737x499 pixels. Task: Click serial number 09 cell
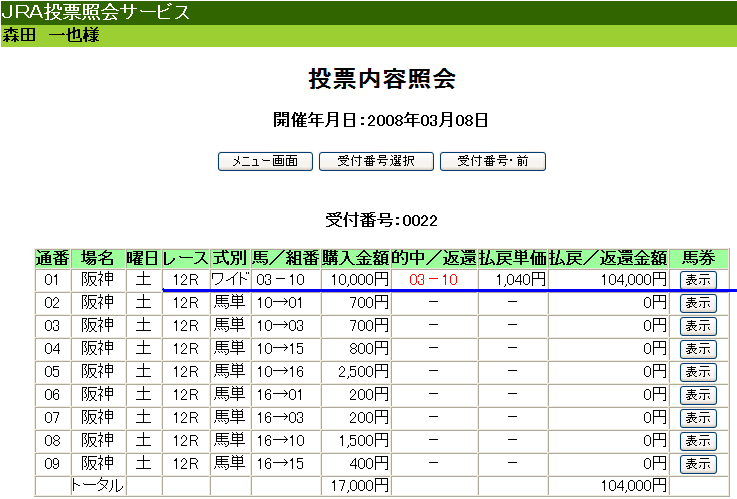click(52, 464)
